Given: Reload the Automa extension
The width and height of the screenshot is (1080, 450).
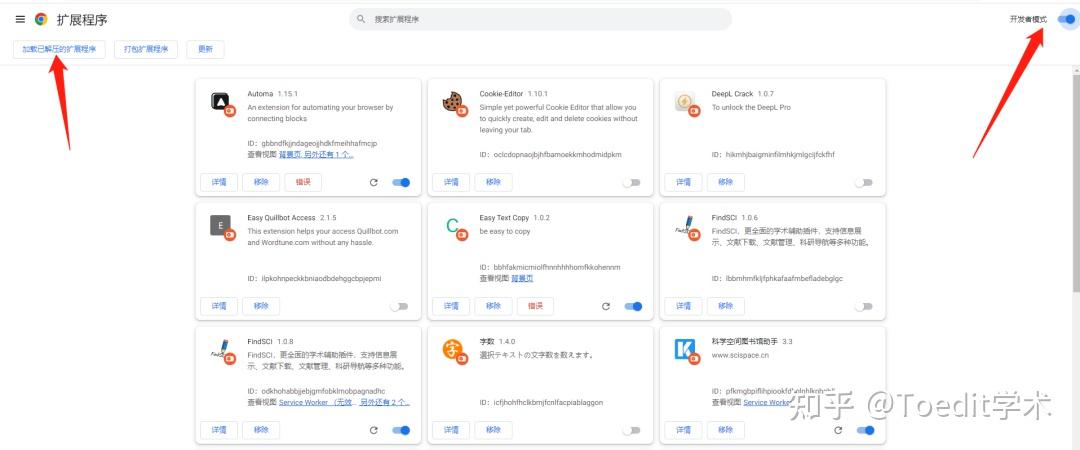Looking at the screenshot, I should (373, 183).
